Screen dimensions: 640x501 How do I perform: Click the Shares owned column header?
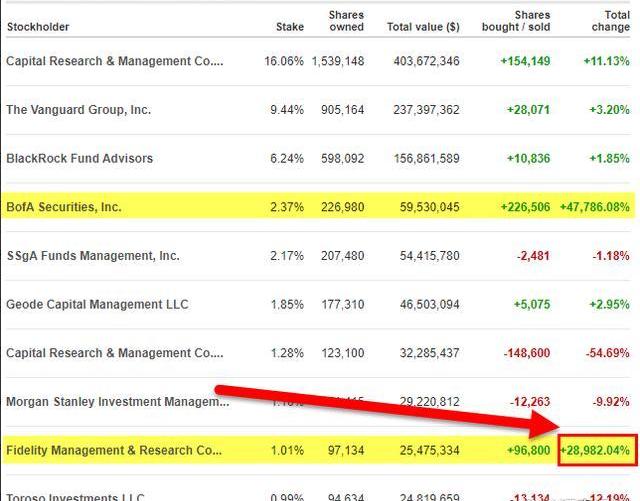346,21
